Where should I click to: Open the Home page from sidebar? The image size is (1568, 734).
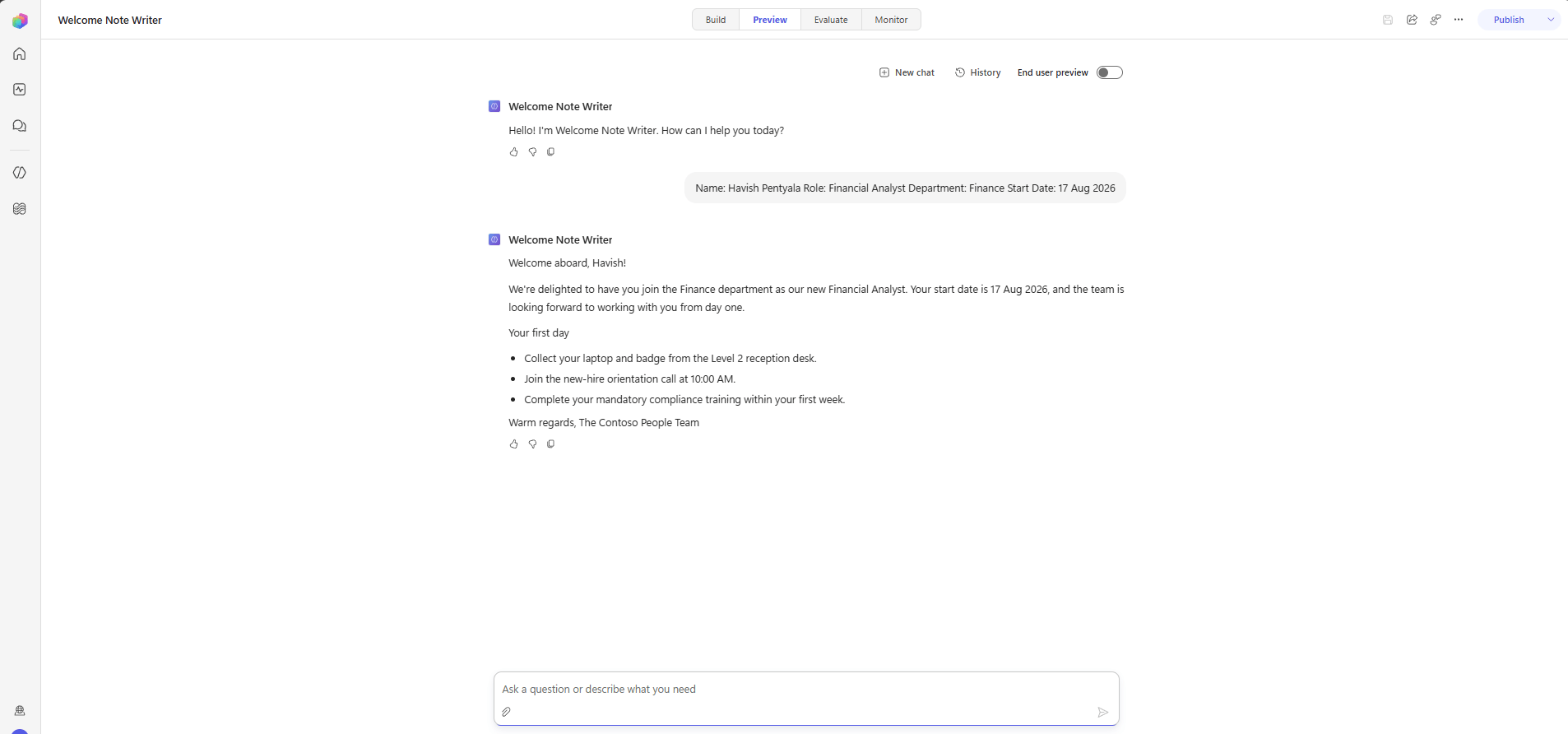[20, 54]
